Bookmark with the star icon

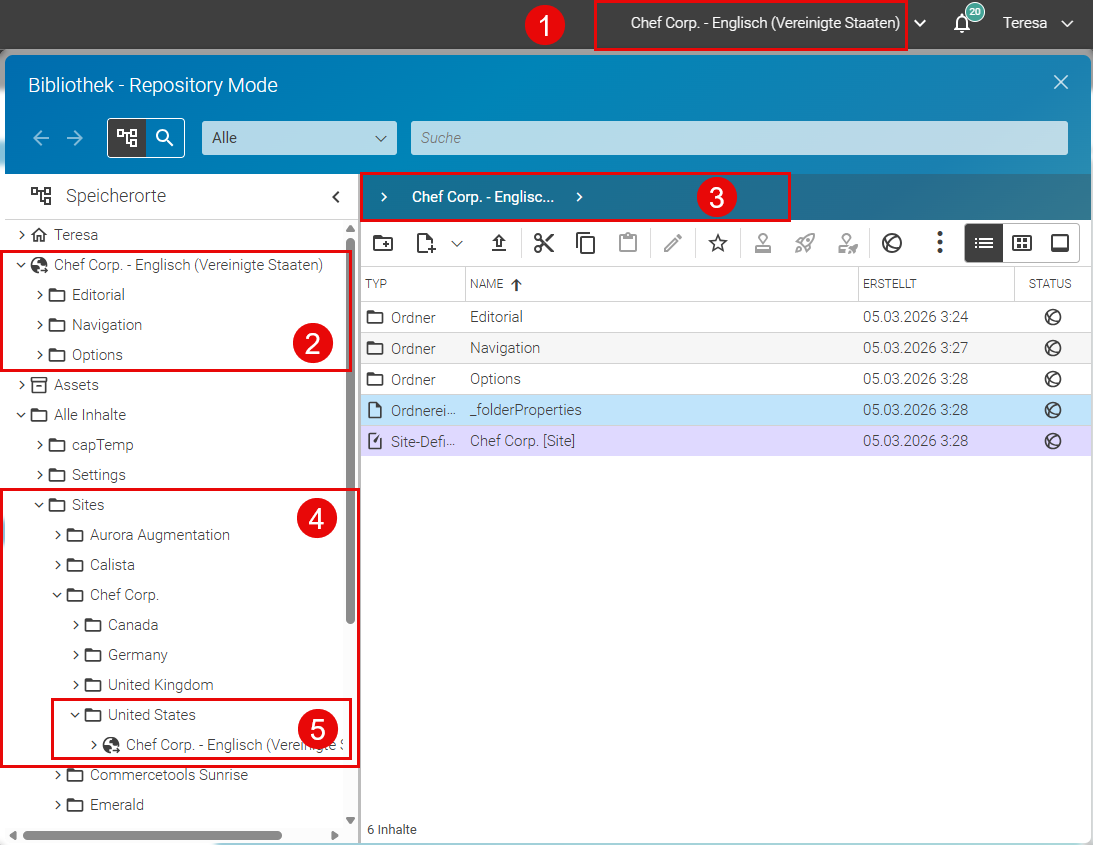(718, 243)
